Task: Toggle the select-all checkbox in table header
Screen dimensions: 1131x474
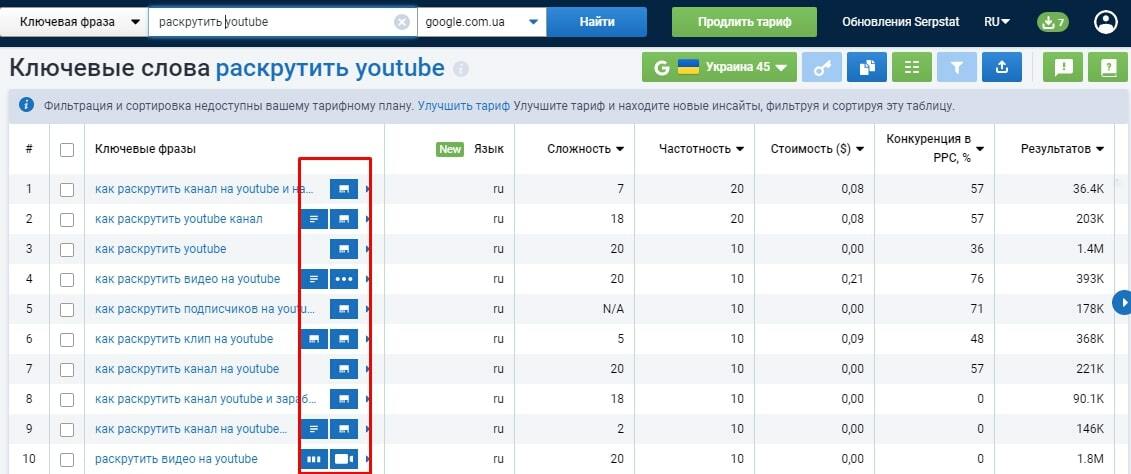Action: coord(67,149)
